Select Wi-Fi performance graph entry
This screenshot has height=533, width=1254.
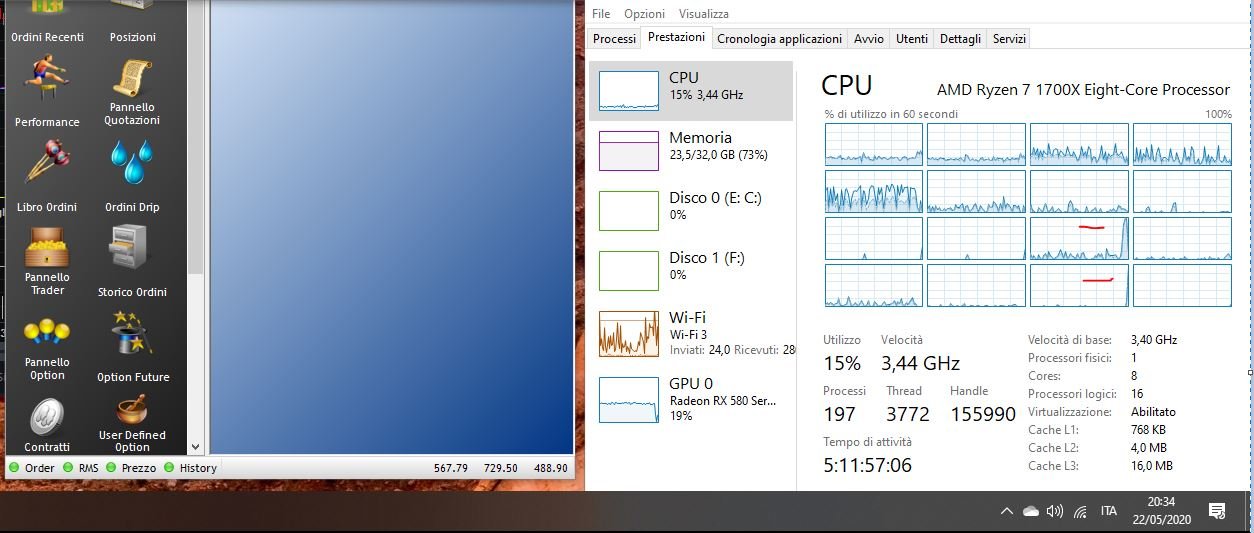coord(690,333)
